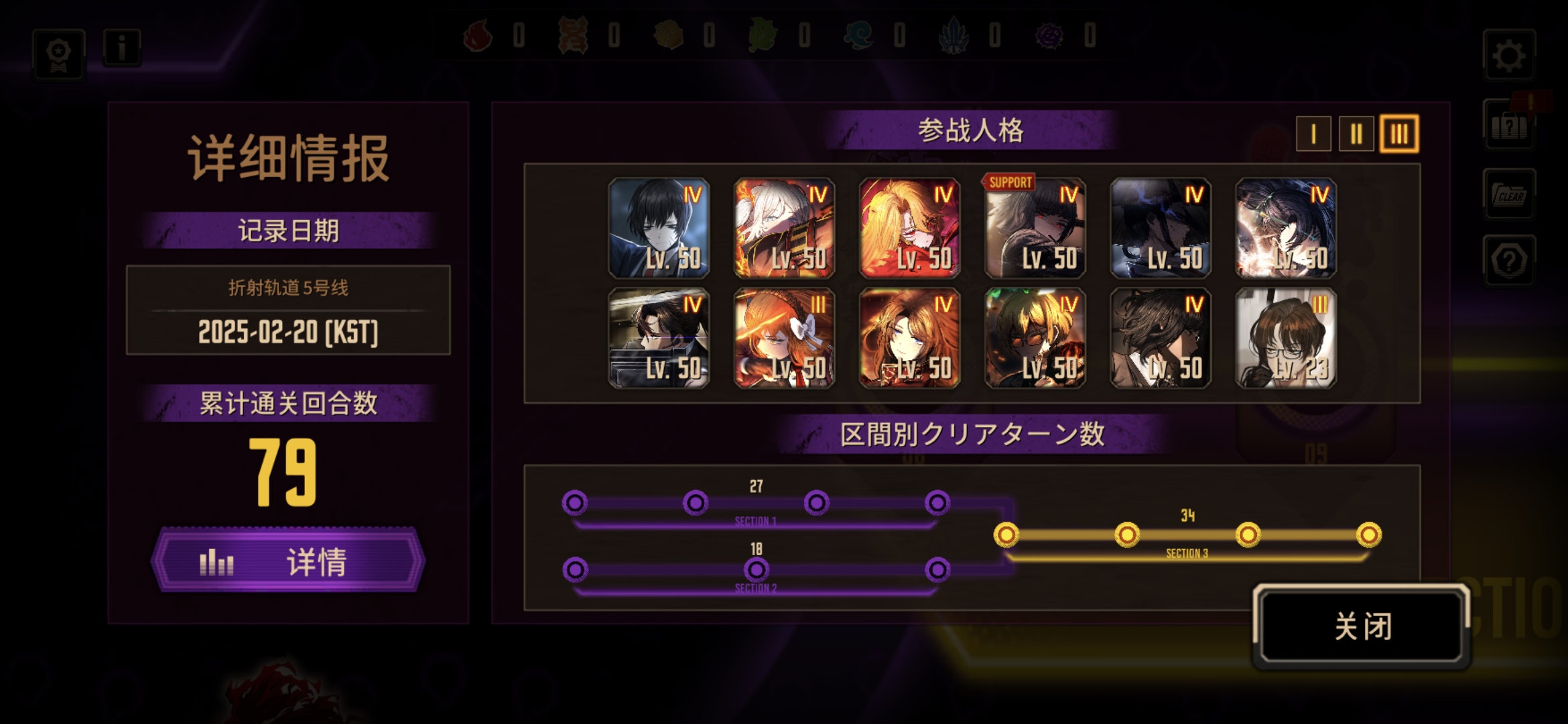Select the blonde-haired red identity portrait
This screenshot has width=1568, height=724.
click(909, 228)
